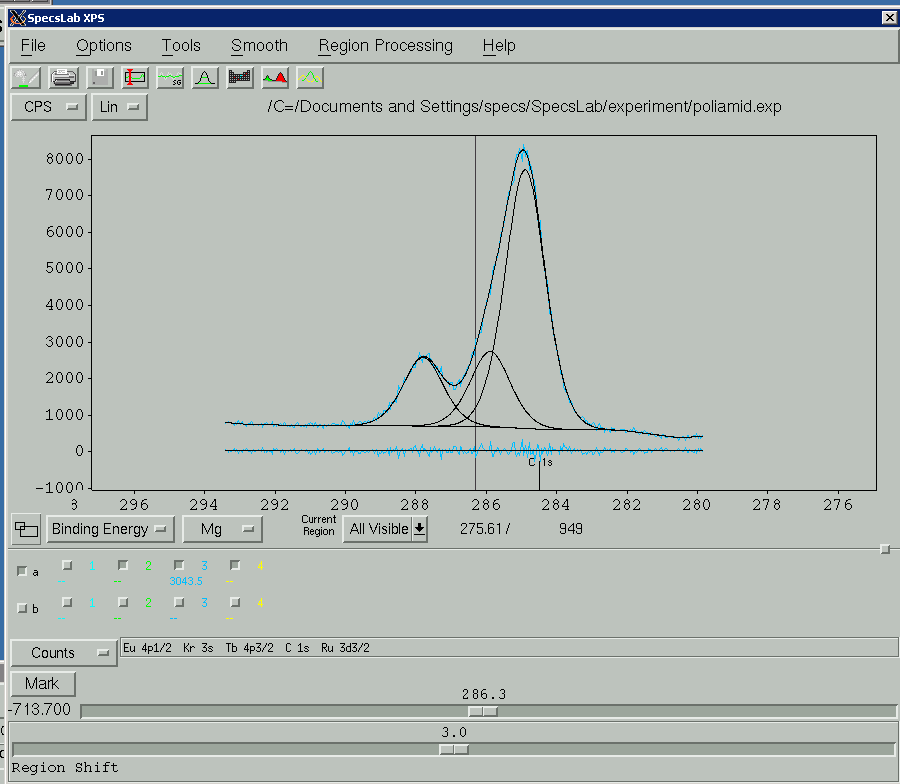
Task: Open the Region Processing menu
Action: (385, 46)
